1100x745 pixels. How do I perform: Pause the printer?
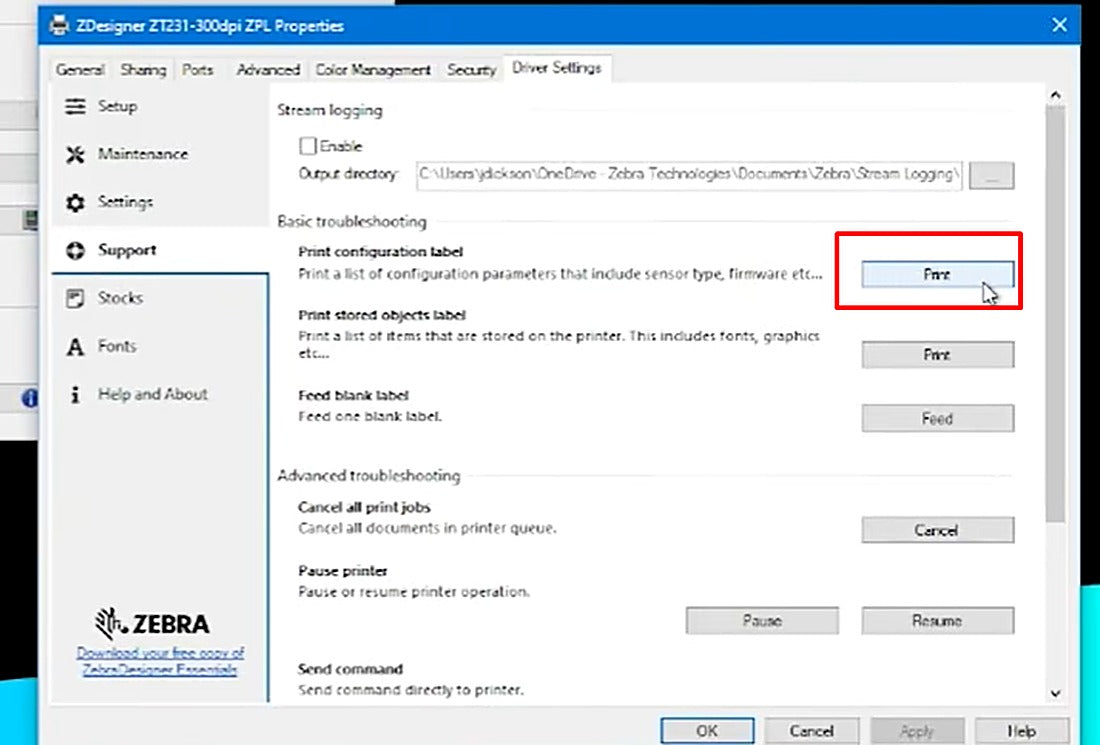point(762,621)
